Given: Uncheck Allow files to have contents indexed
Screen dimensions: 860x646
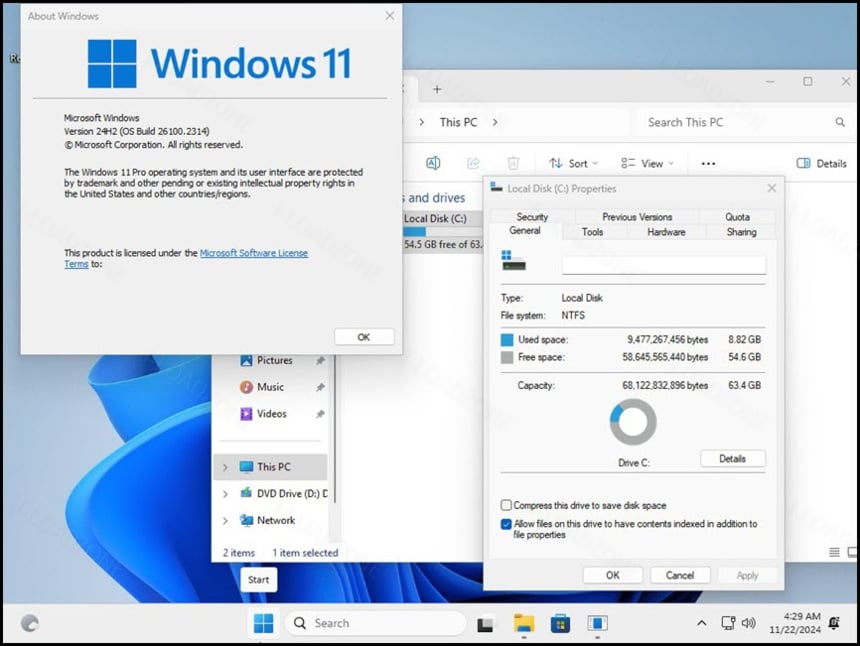Looking at the screenshot, I should tap(506, 524).
